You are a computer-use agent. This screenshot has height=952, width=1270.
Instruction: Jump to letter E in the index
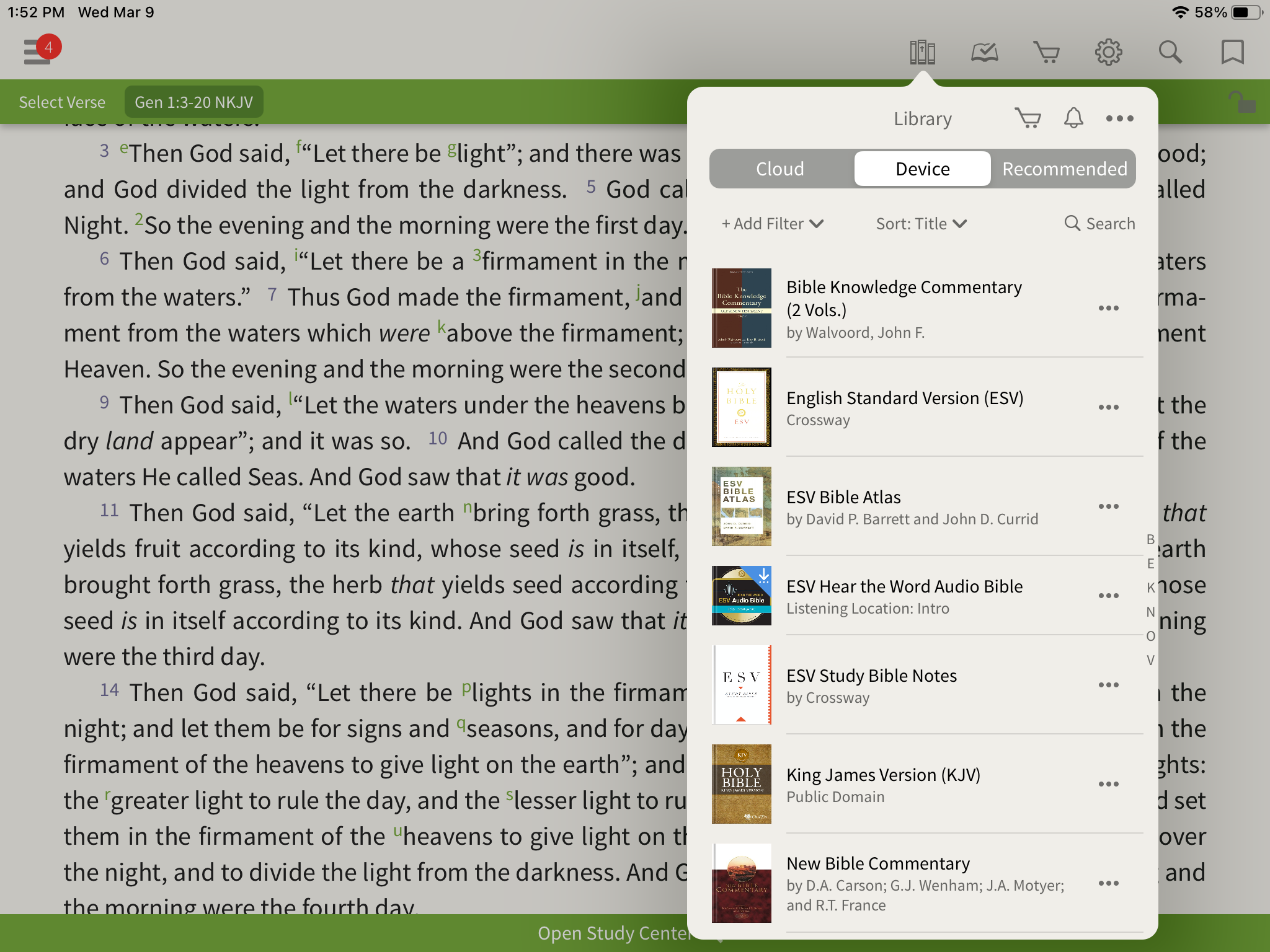pos(1150,563)
